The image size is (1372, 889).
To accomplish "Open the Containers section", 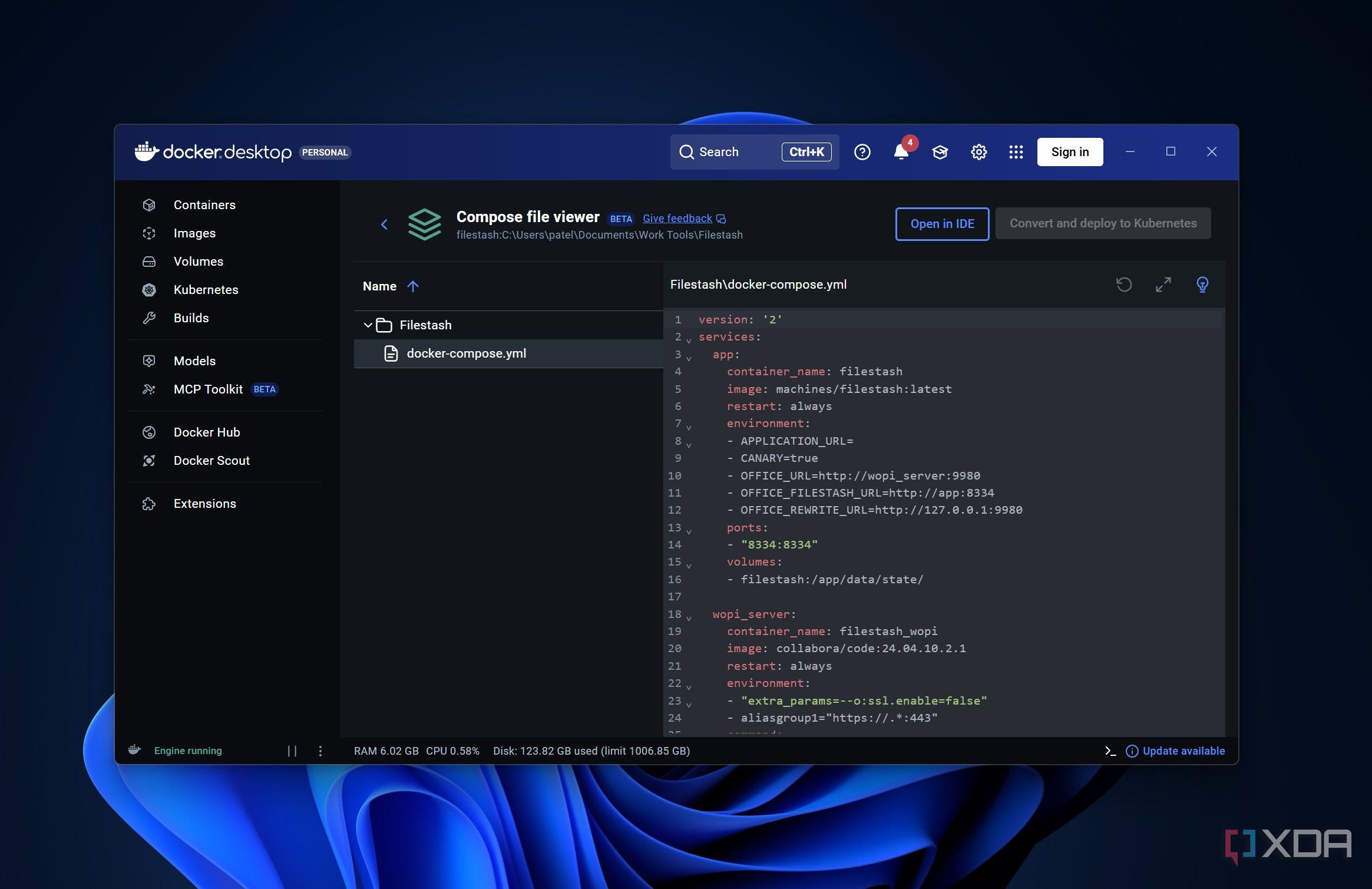I will (x=204, y=205).
